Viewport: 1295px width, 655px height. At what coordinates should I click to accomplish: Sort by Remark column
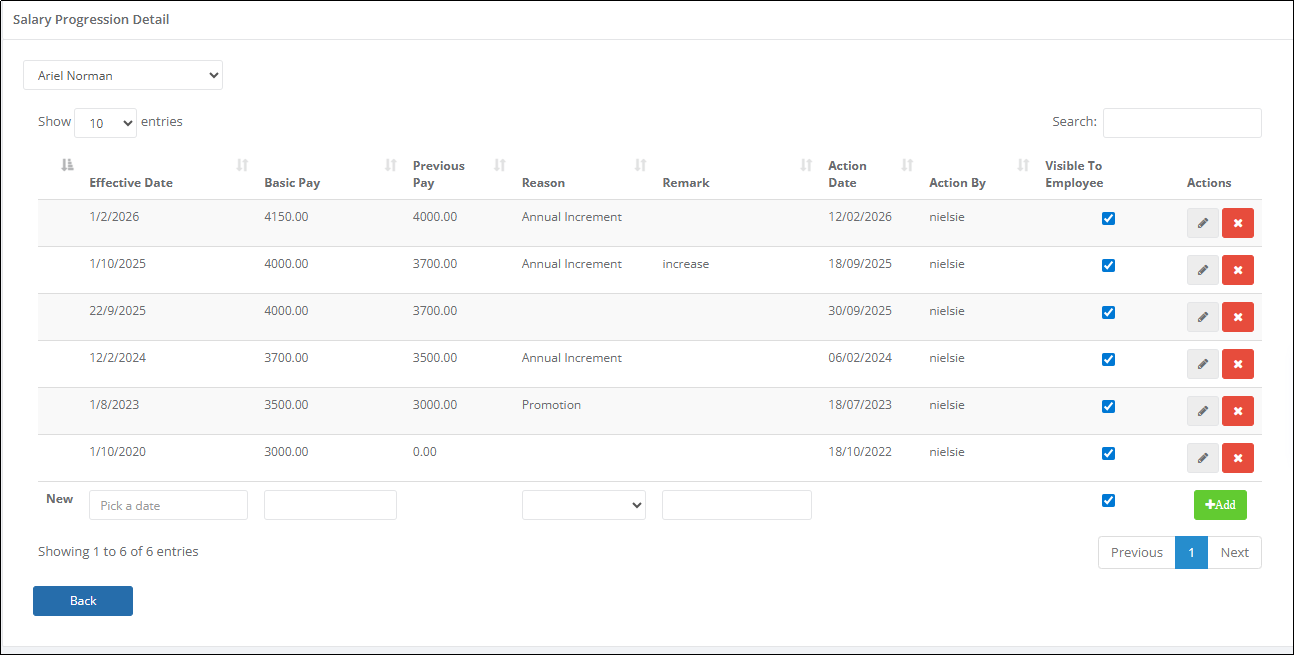[737, 174]
